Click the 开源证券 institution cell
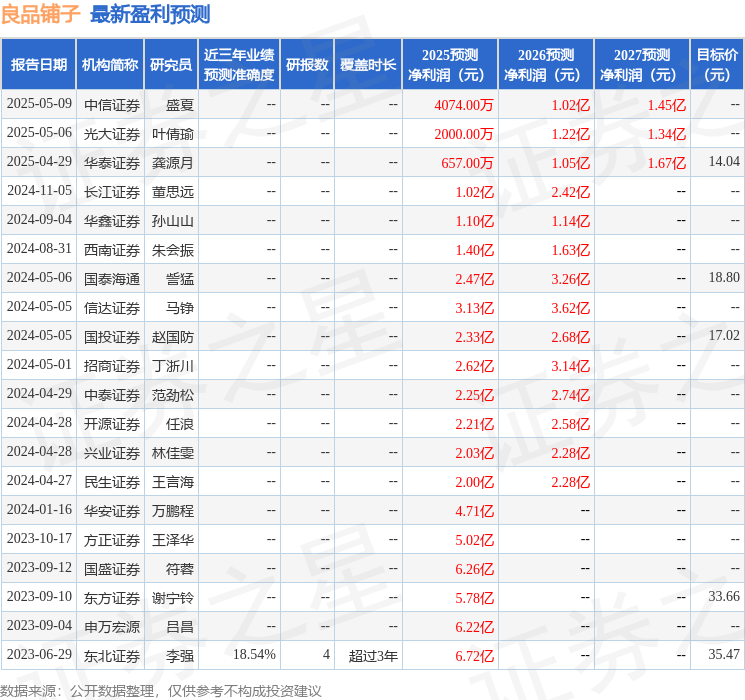 pyautogui.click(x=112, y=424)
